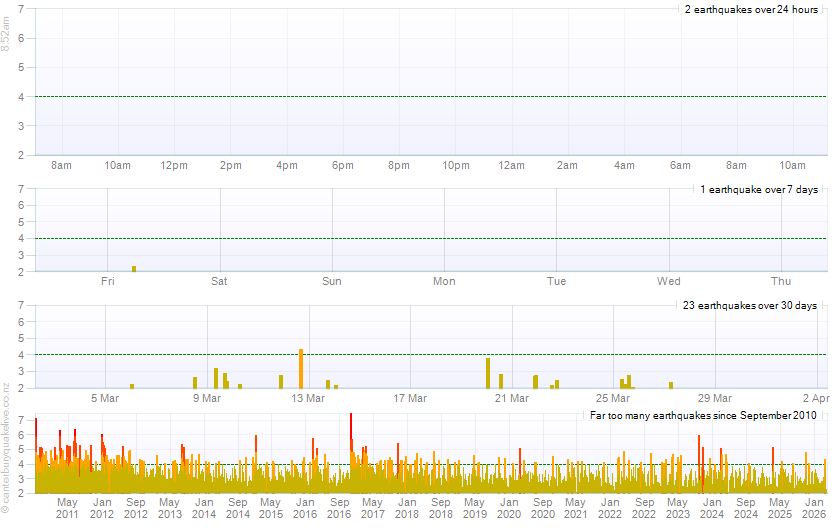Click the single earthquake bar after Fri

pos(134,268)
